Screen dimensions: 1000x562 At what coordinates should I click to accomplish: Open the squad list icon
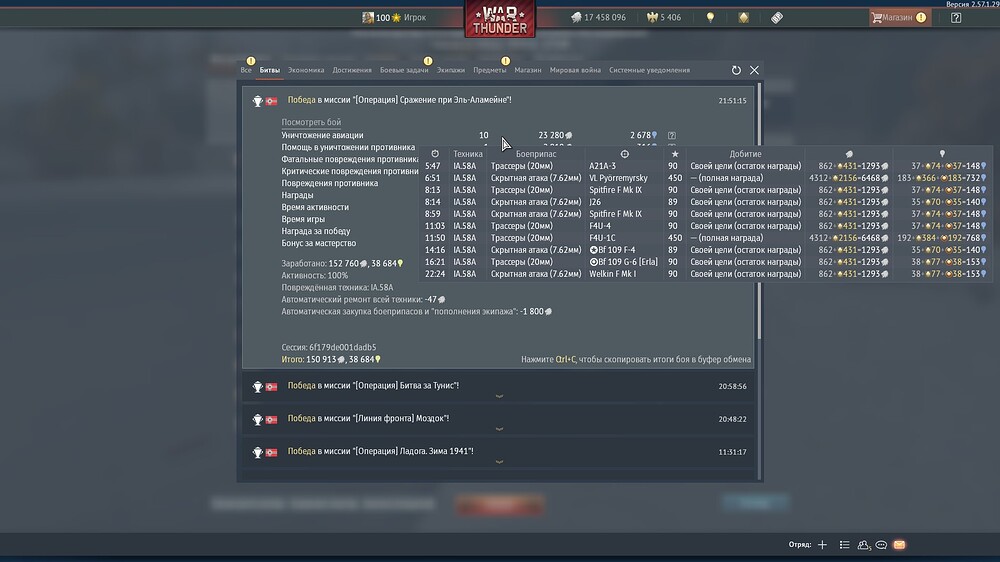coord(844,545)
